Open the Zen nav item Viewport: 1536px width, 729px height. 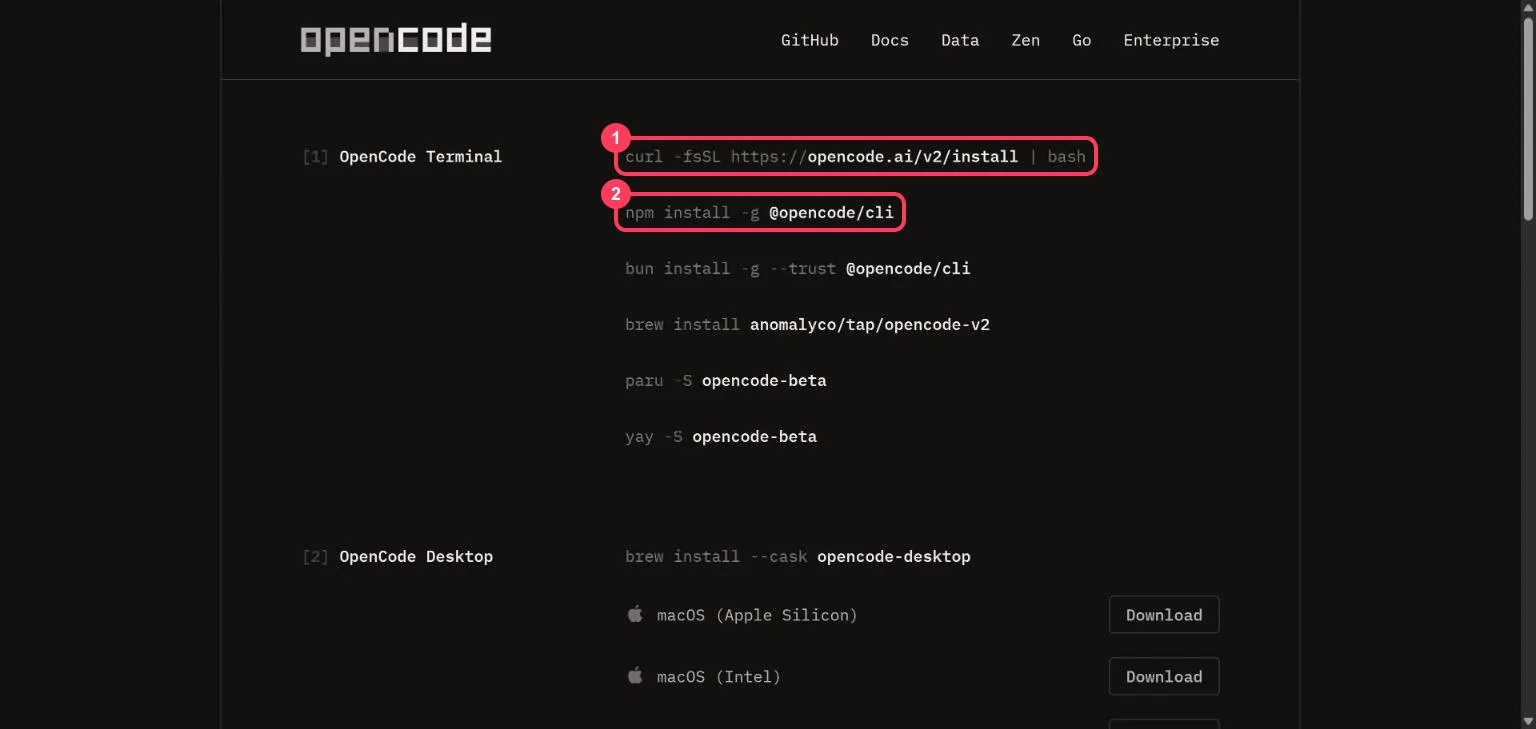(1025, 40)
